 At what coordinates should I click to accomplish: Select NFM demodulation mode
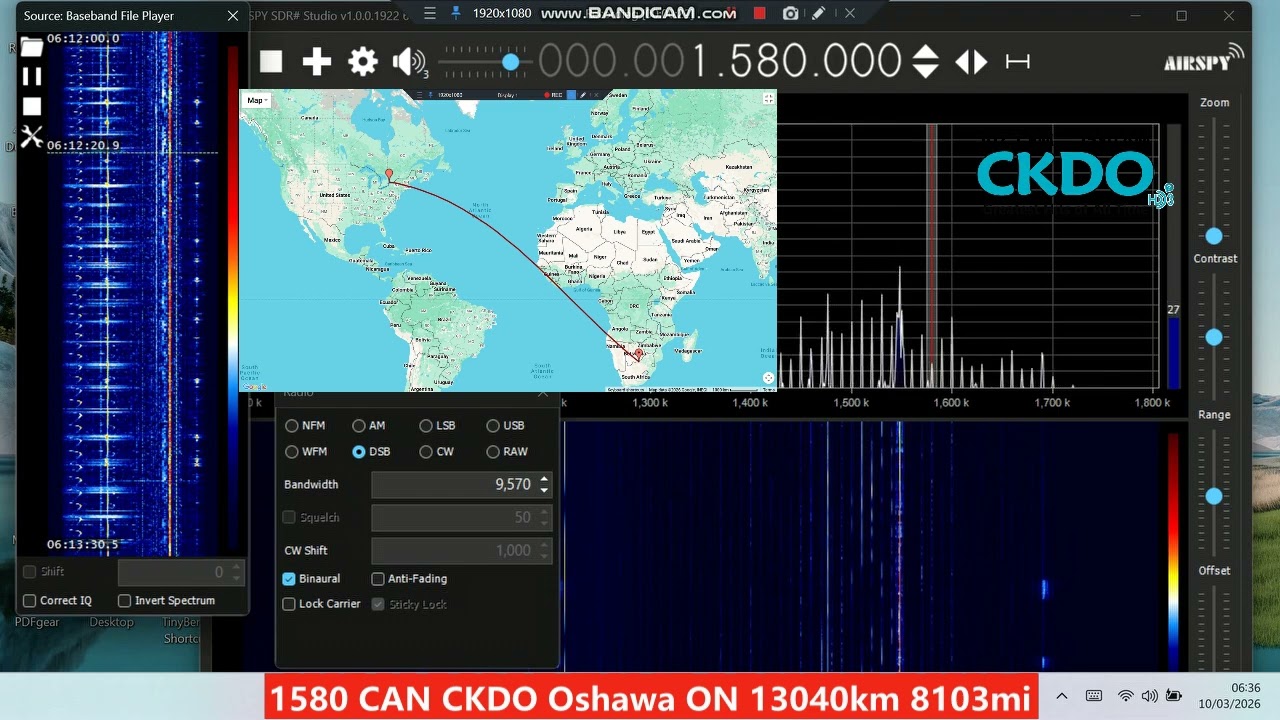pyautogui.click(x=292, y=426)
